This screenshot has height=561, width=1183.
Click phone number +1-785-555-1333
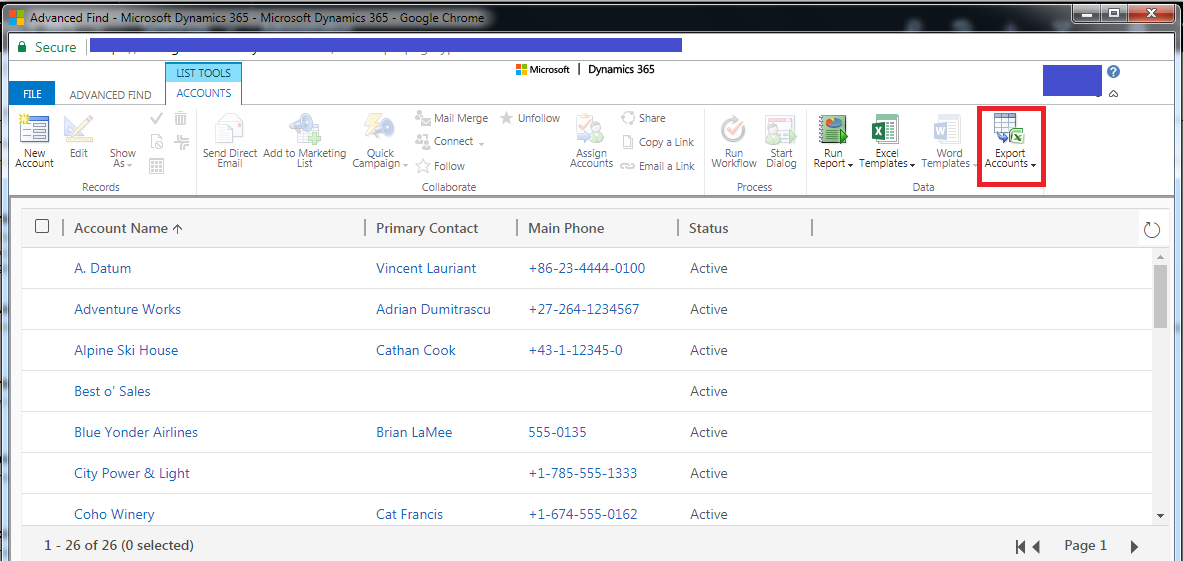point(582,473)
